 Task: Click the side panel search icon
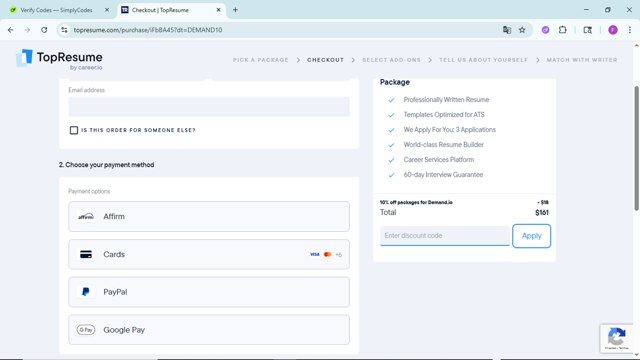(588, 30)
